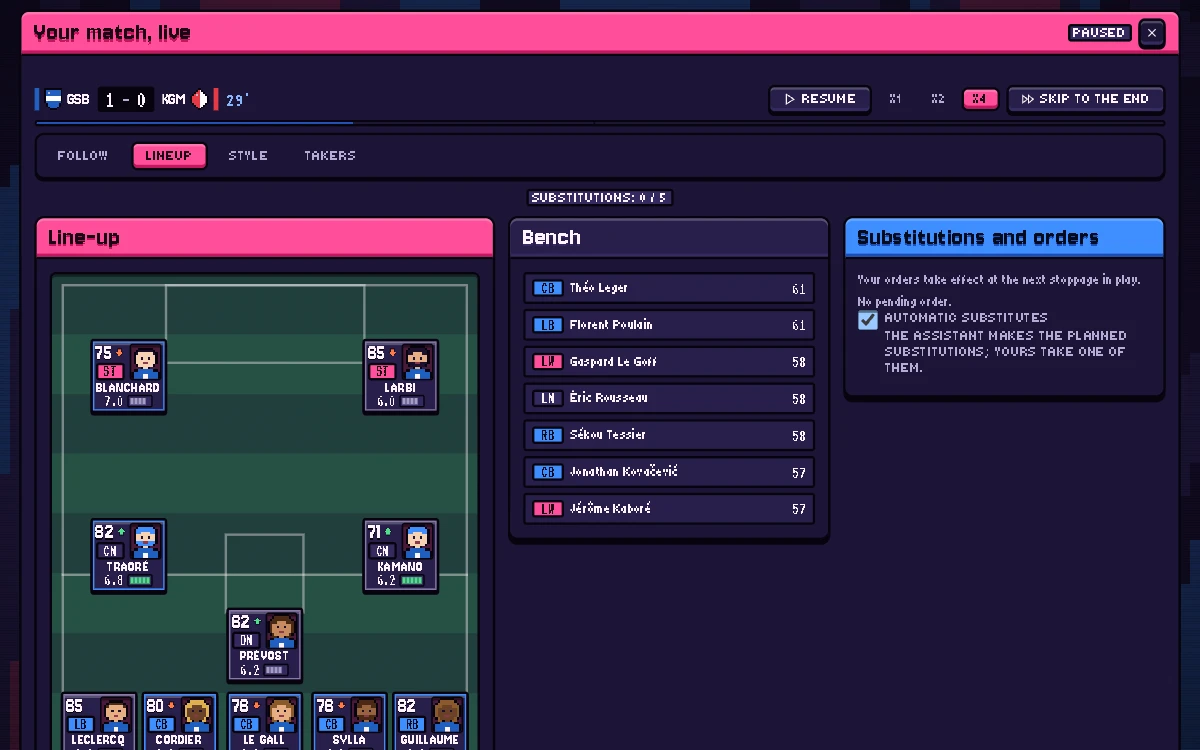The width and height of the screenshot is (1200, 750).
Task: Click the PAUSED status badge
Action: point(1099,33)
